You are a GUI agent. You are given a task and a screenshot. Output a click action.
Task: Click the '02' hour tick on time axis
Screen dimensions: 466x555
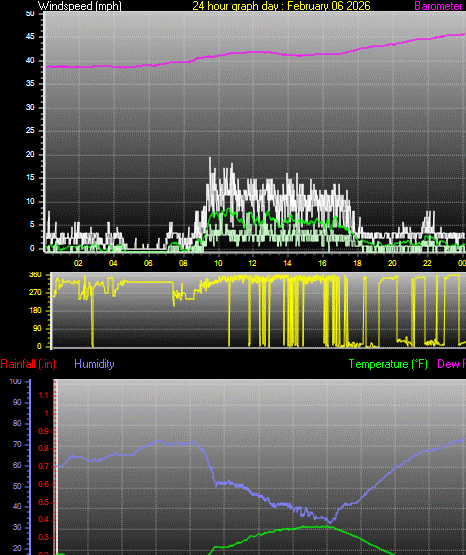click(78, 263)
